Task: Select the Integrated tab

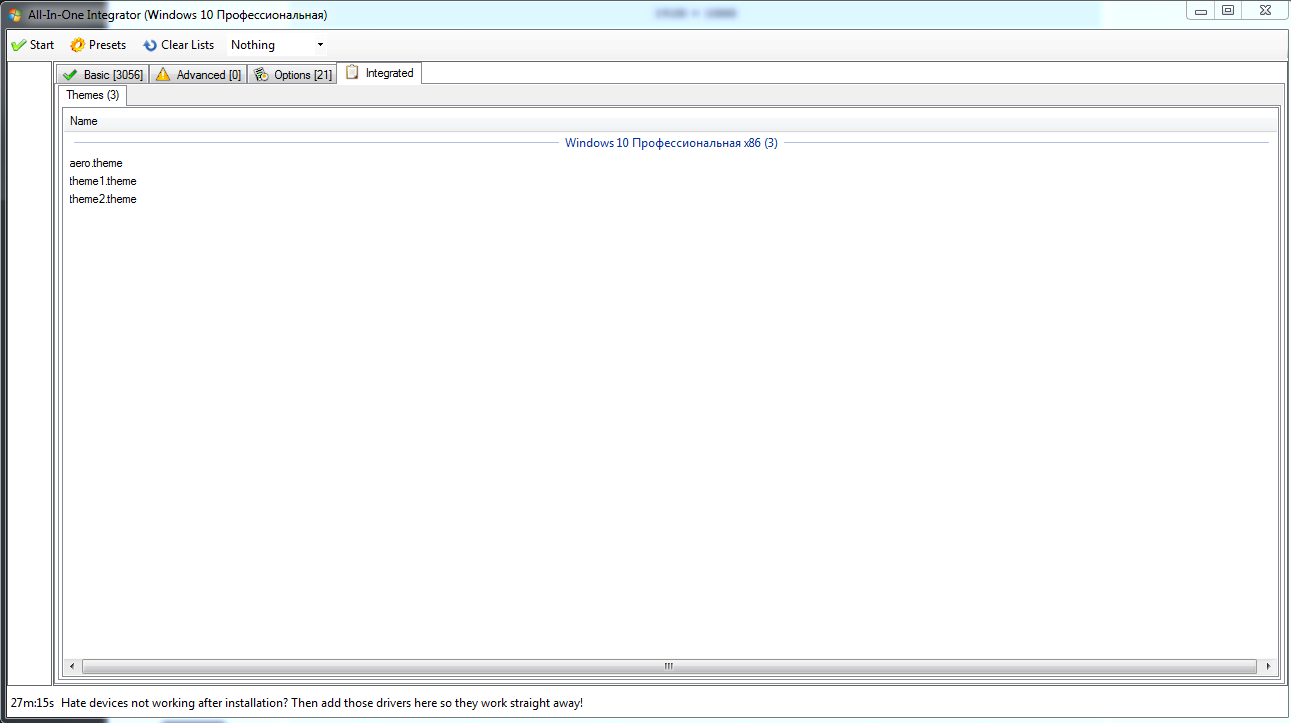Action: [x=380, y=73]
